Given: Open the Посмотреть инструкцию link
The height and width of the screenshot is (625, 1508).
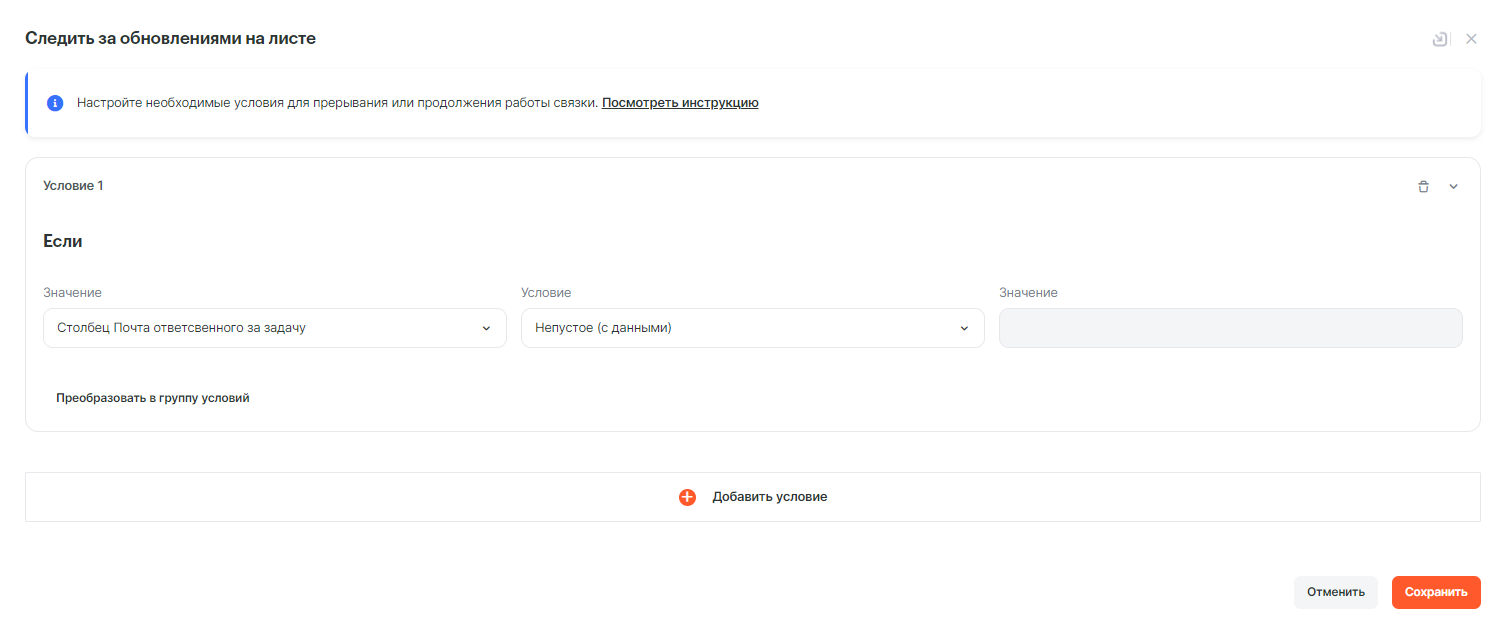Looking at the screenshot, I should click(680, 103).
